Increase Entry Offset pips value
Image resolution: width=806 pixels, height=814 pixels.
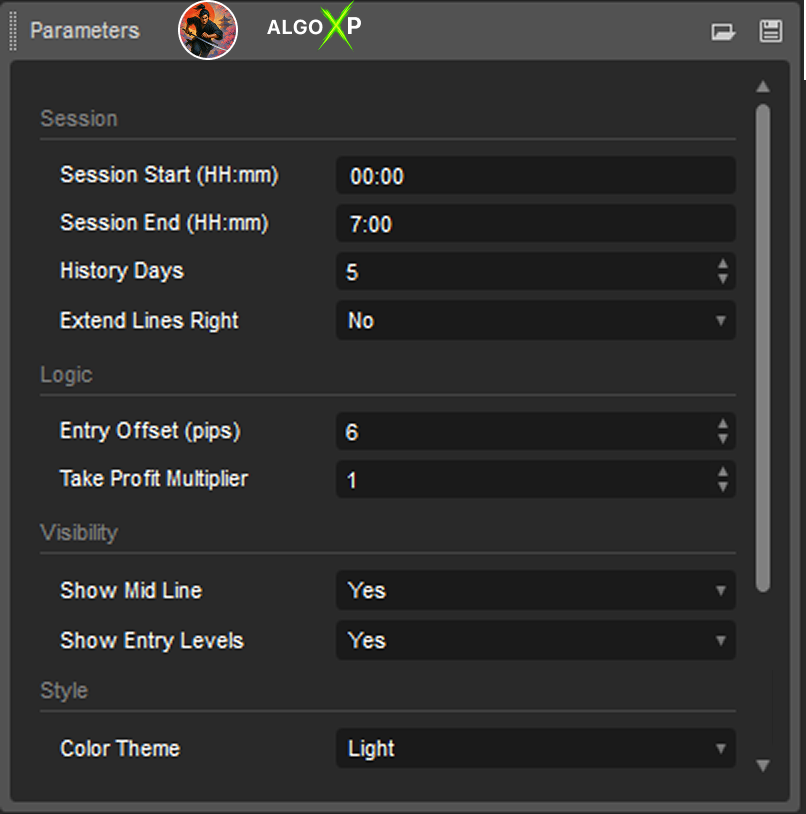[723, 425]
